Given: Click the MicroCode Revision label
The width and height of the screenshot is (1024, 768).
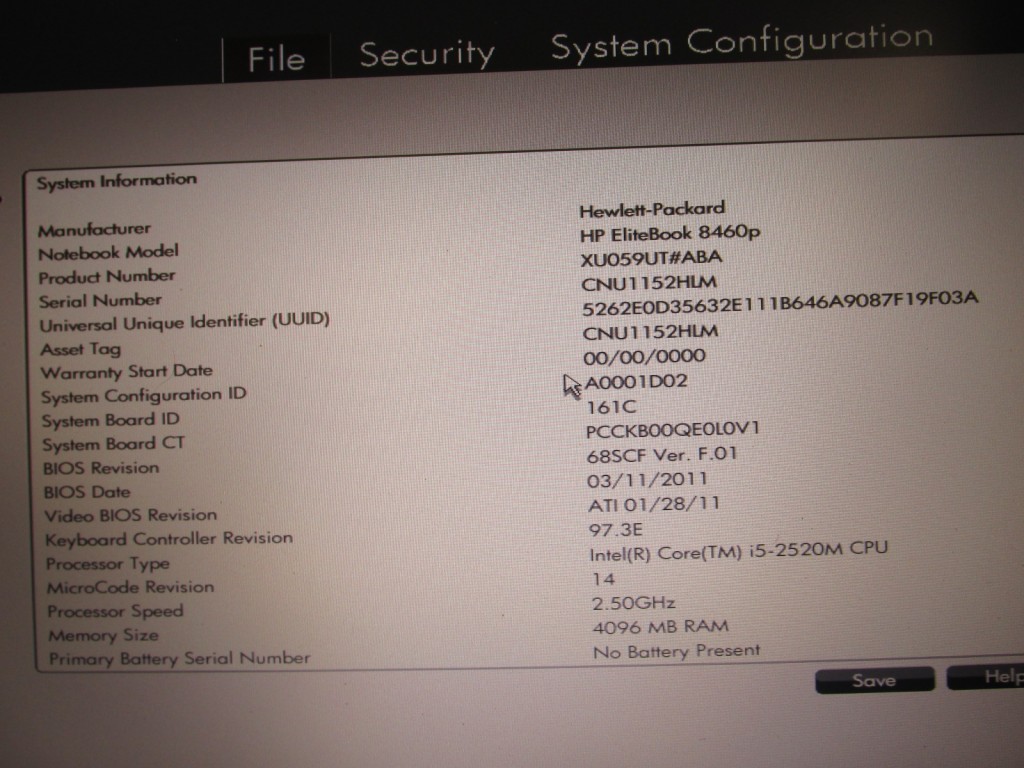Looking at the screenshot, I should coord(131,587).
